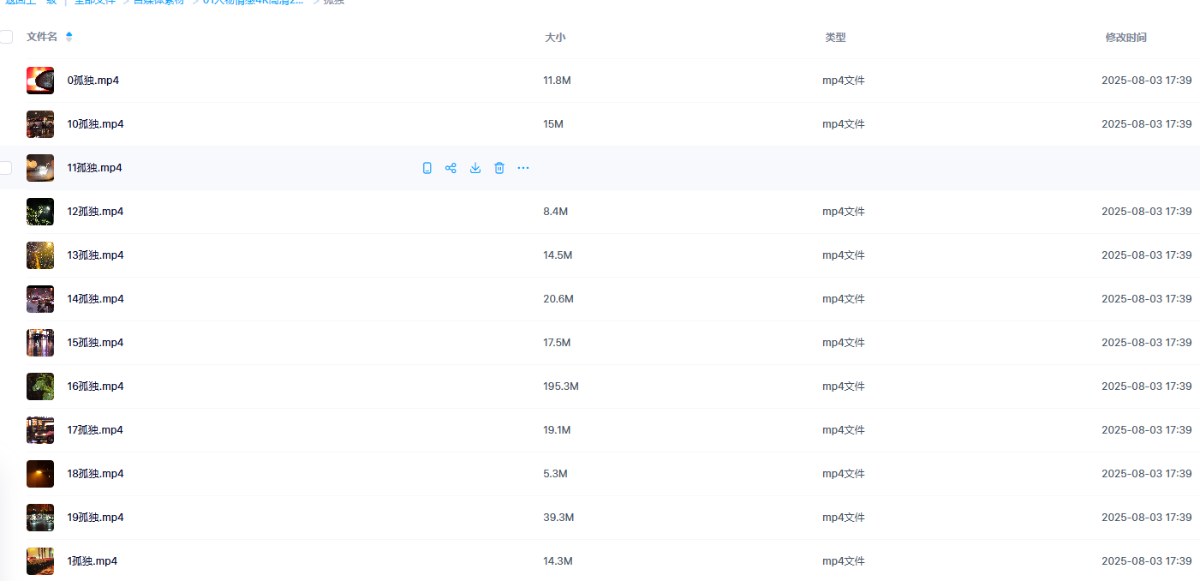1200x581 pixels.
Task: Click the 195.3M size value
Action: [x=561, y=386]
